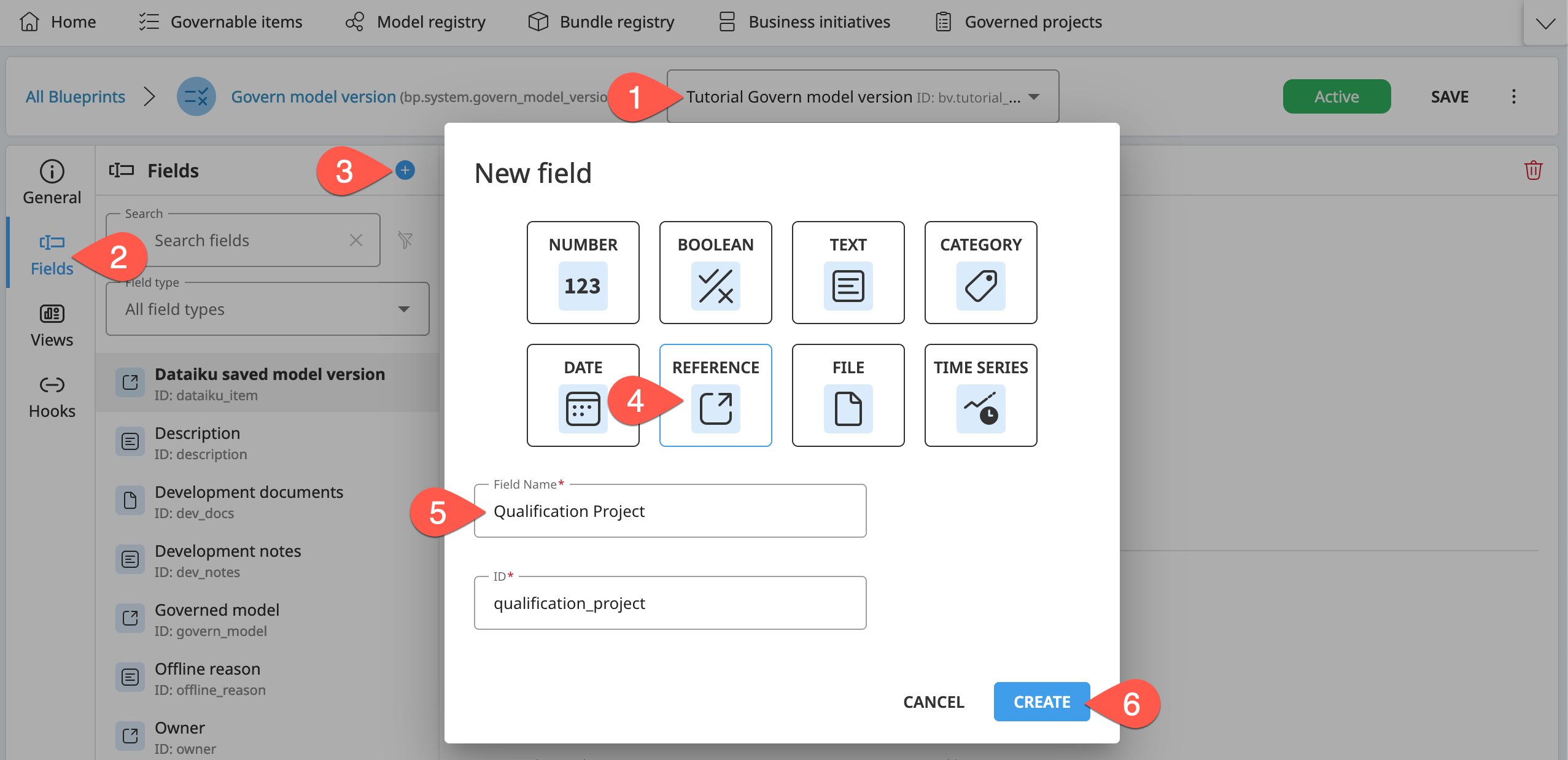This screenshot has width=1568, height=760.
Task: Click the Description field text icon
Action: 130,441
